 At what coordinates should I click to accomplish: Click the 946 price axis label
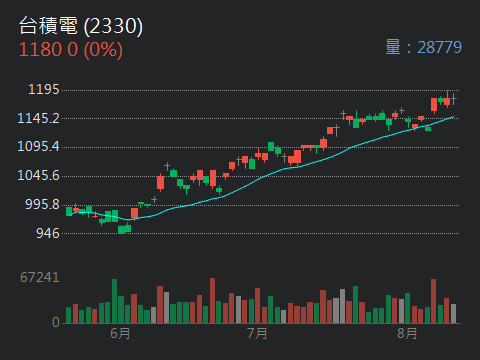click(x=48, y=233)
